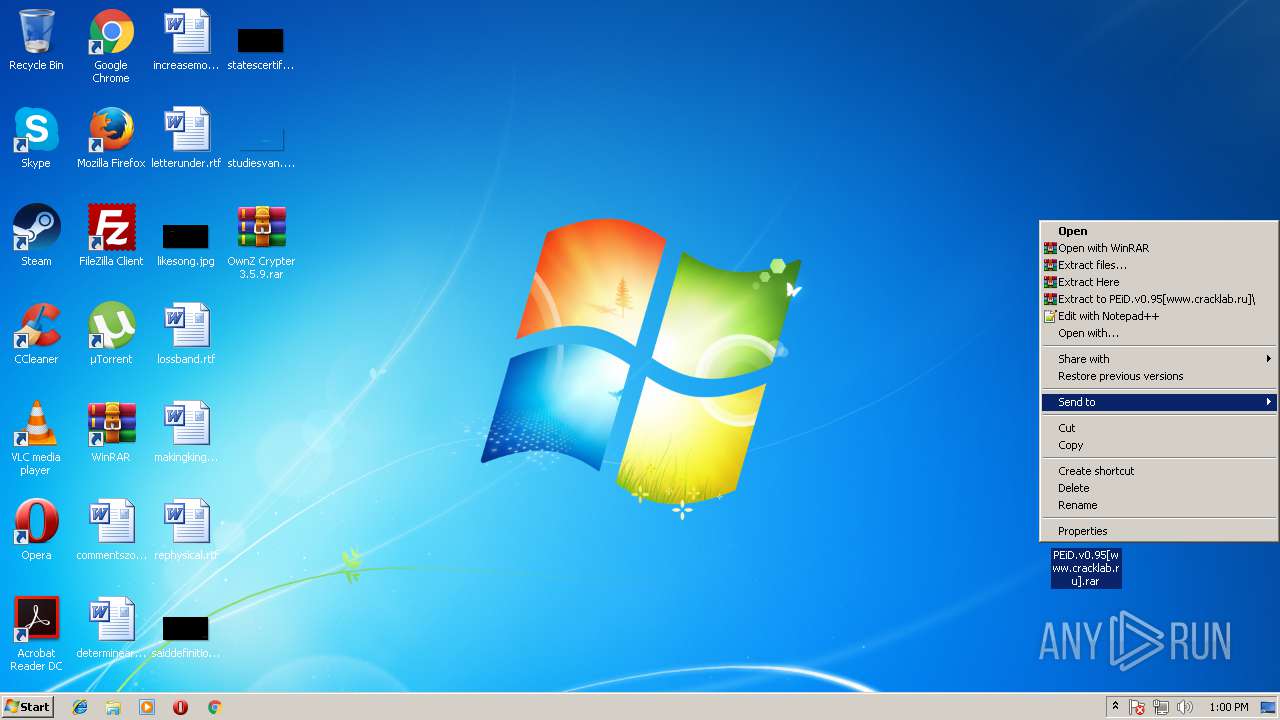
Task: Open the Action Center flag icon
Action: coord(1137,707)
